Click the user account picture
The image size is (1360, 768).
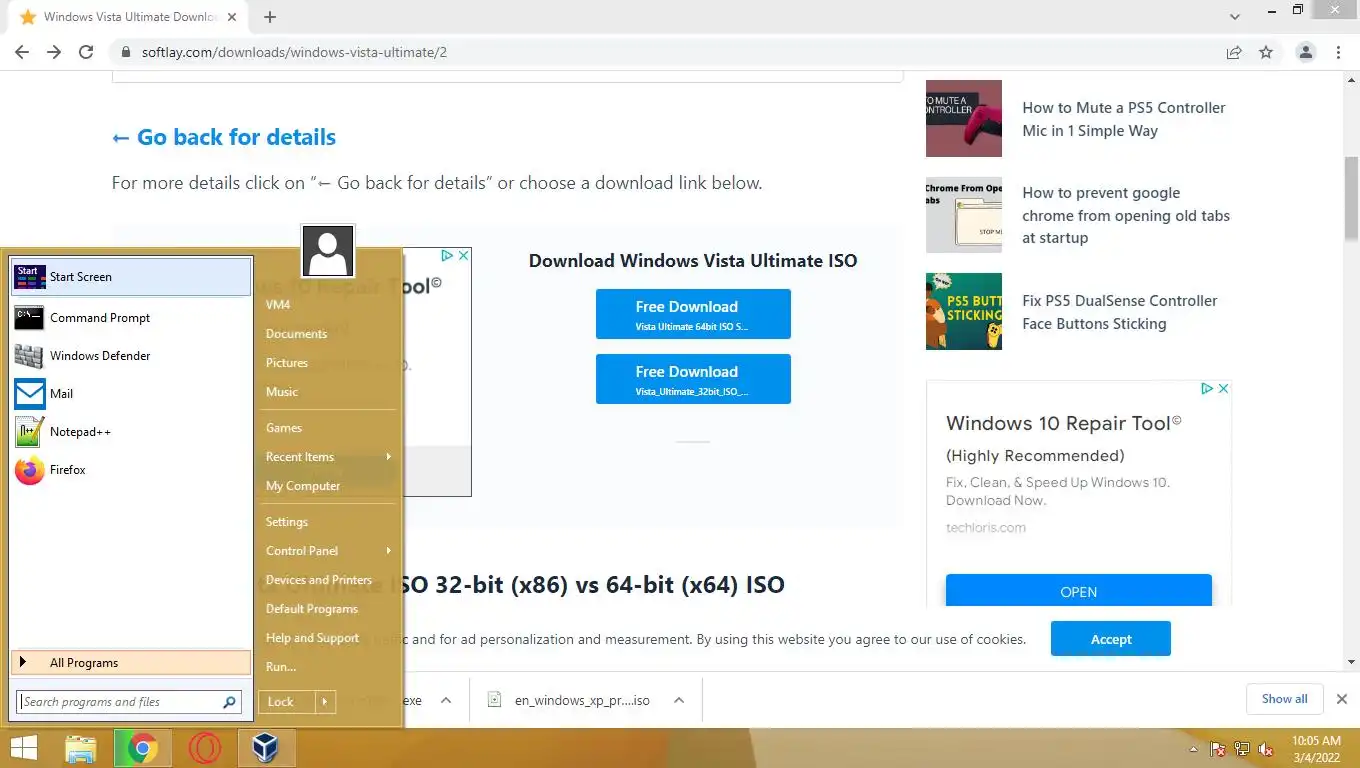pyautogui.click(x=328, y=251)
